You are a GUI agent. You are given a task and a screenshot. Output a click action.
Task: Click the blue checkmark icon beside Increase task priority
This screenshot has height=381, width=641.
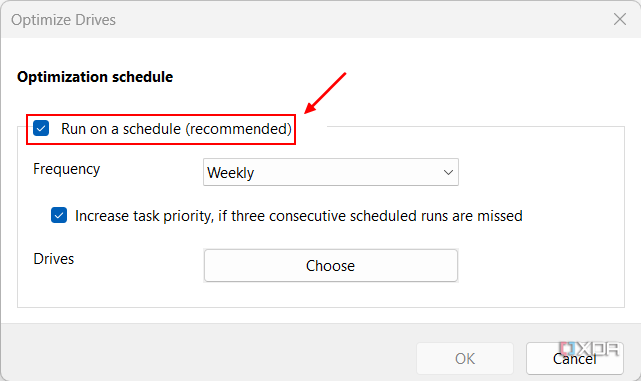[59, 215]
